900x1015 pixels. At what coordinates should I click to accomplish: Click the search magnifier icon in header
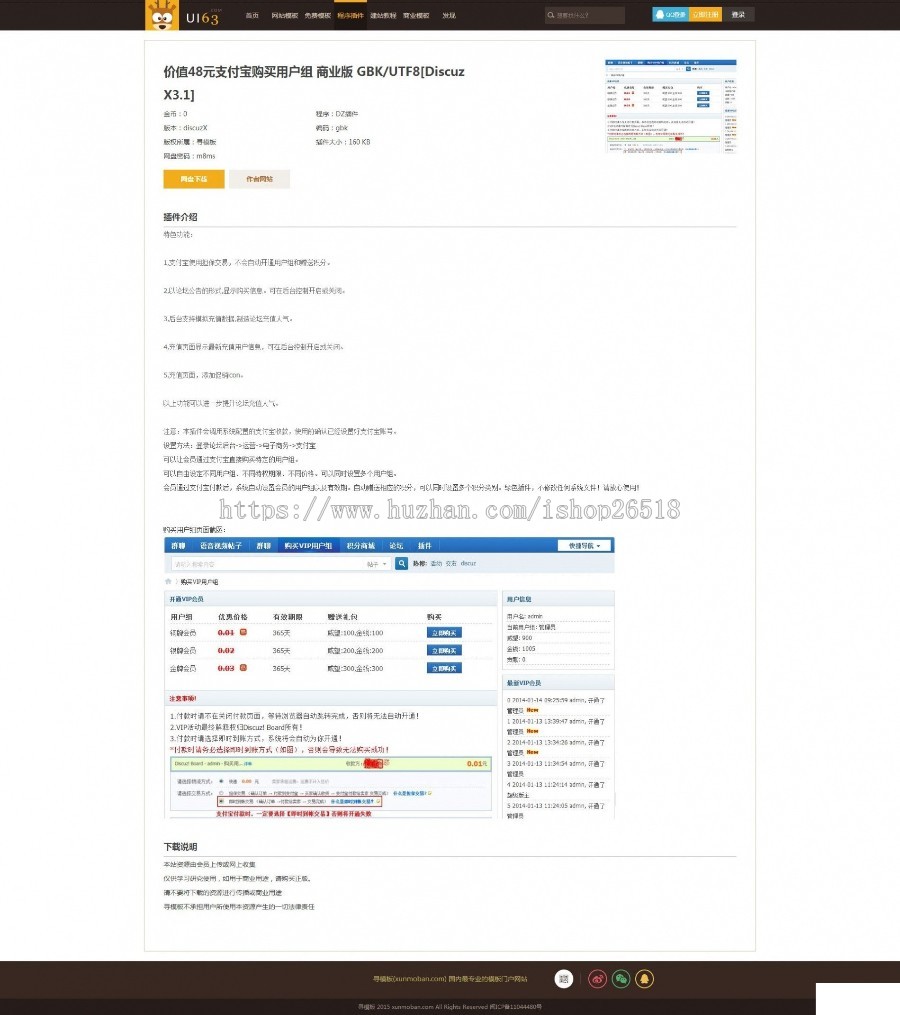(x=550, y=15)
